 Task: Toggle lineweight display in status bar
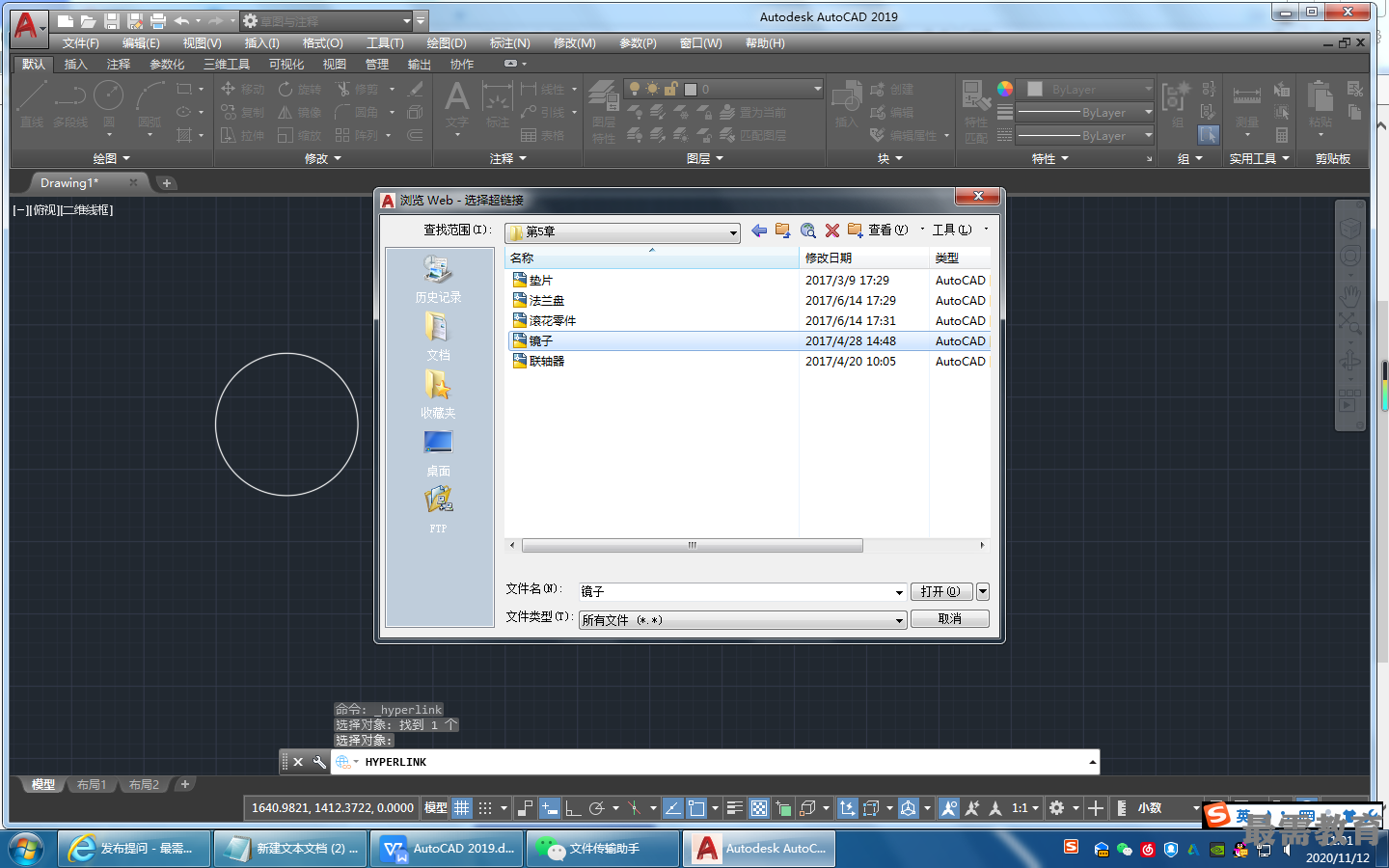735,808
